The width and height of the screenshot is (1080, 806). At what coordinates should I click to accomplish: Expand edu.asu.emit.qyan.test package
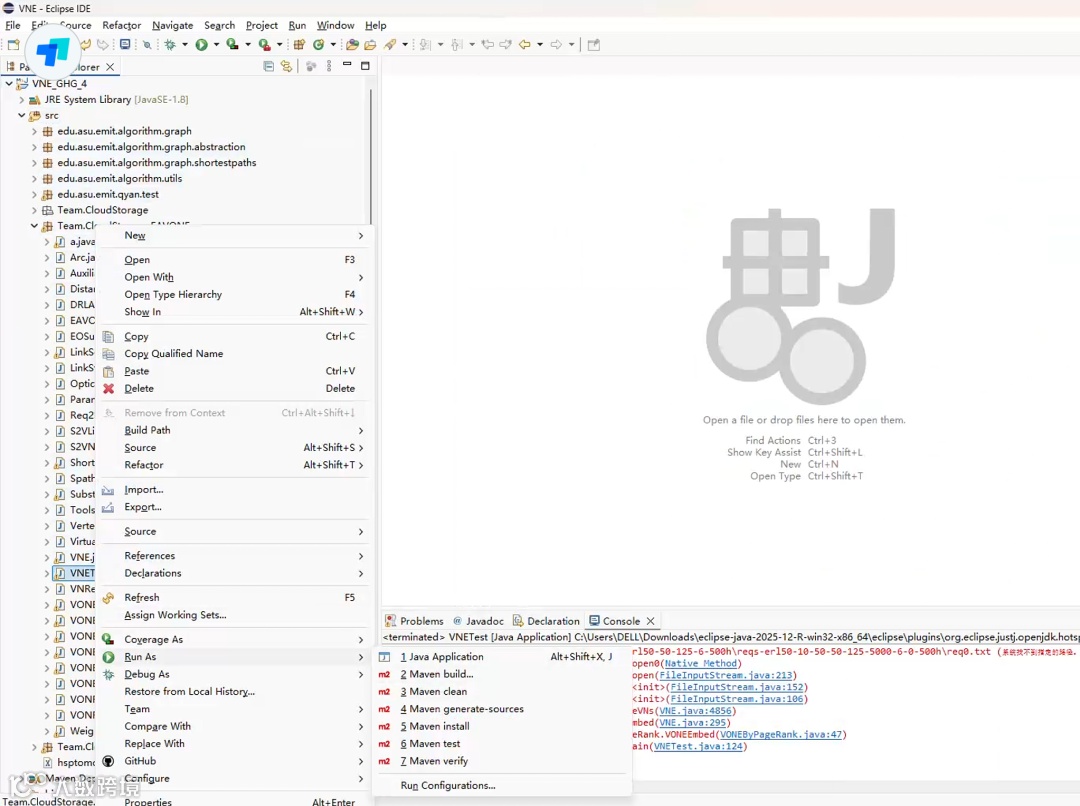(x=34, y=194)
